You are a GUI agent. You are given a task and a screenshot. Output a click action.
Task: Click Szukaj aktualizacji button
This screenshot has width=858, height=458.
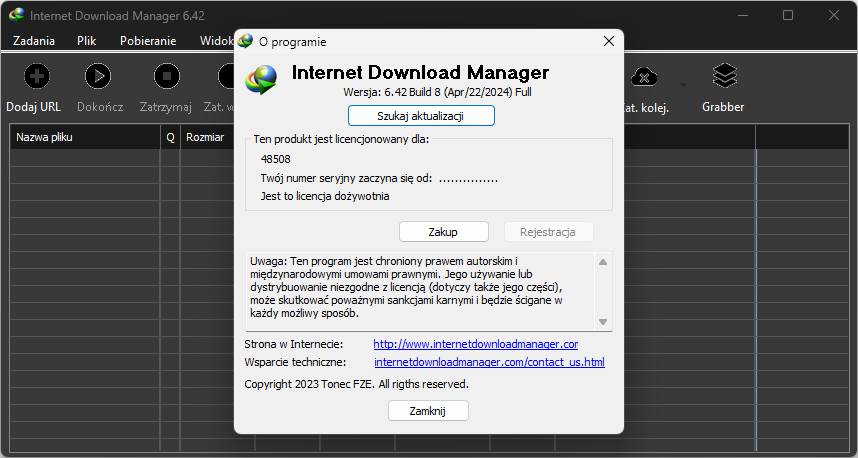[x=421, y=116]
